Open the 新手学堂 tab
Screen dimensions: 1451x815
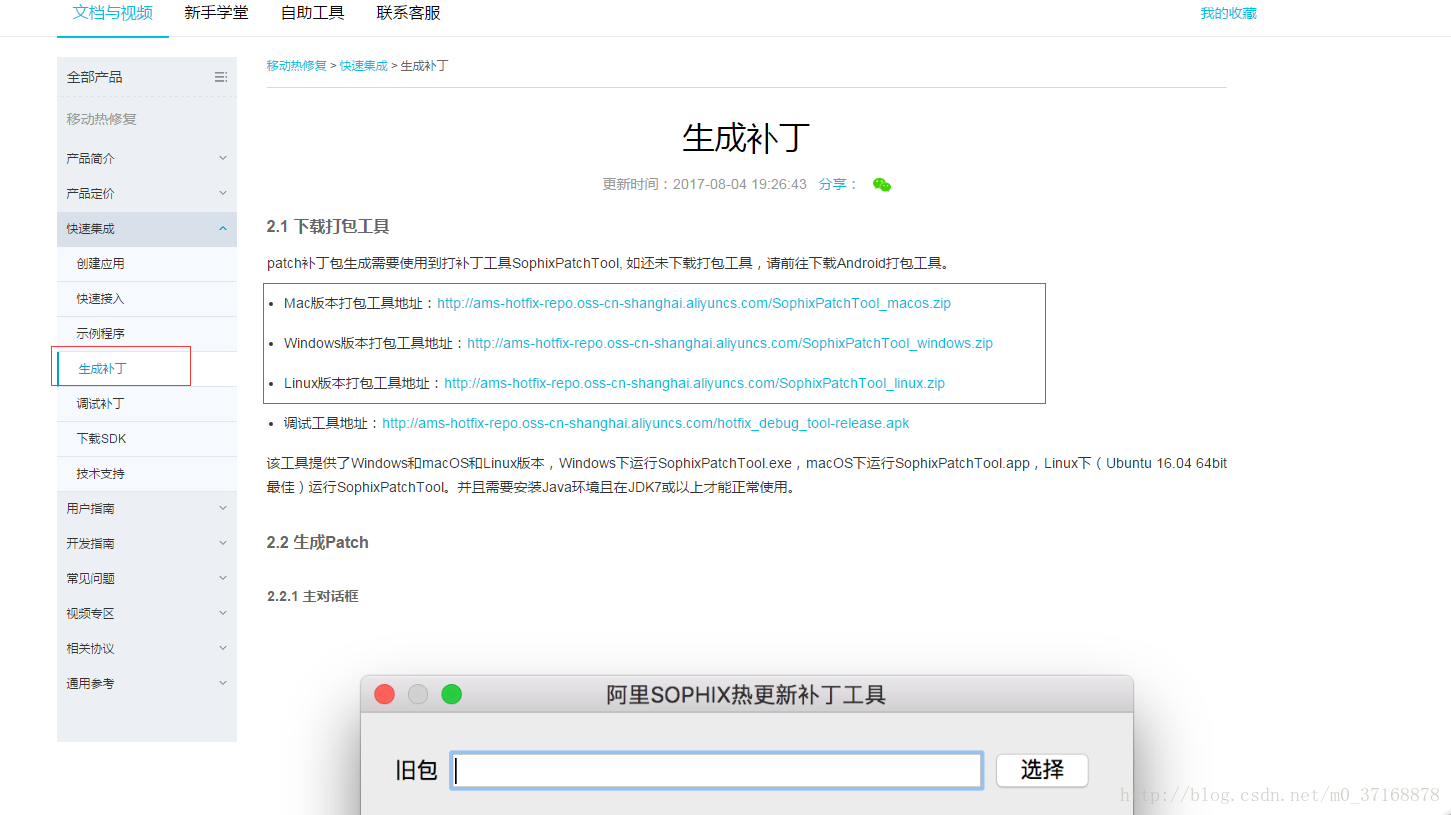coord(217,13)
